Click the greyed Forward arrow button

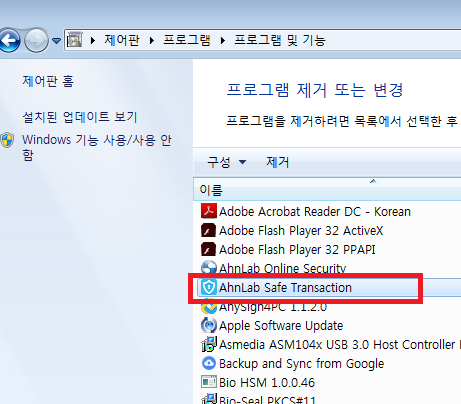[36, 41]
